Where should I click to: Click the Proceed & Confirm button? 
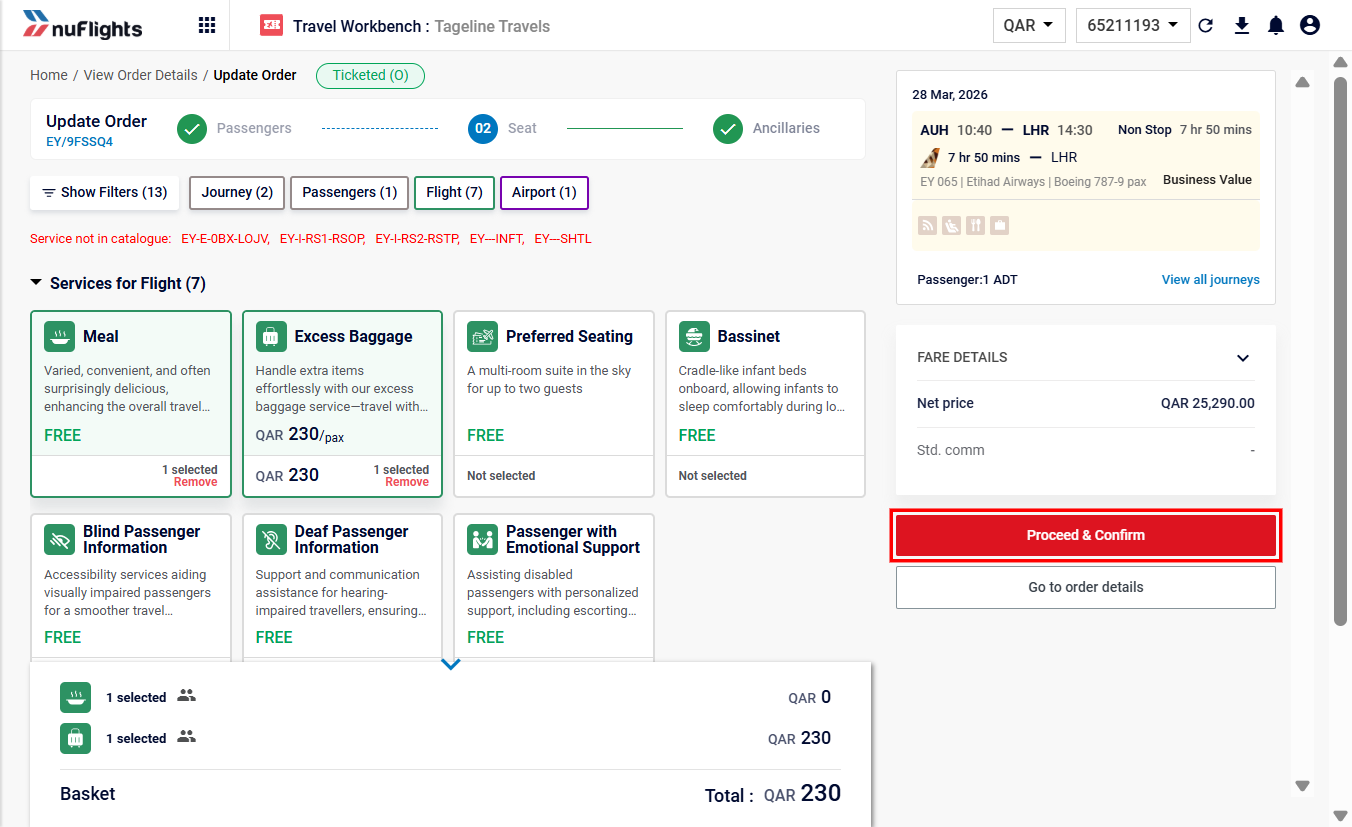coord(1086,535)
